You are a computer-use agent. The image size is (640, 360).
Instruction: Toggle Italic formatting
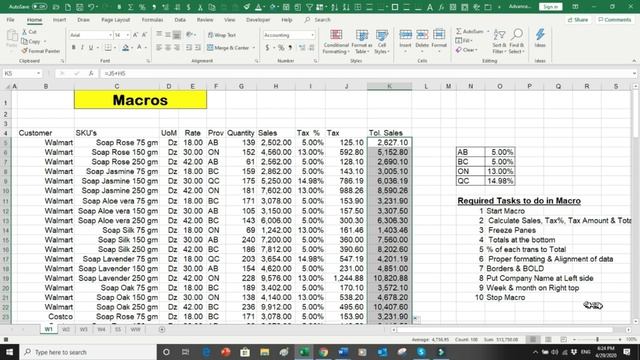(82, 48)
